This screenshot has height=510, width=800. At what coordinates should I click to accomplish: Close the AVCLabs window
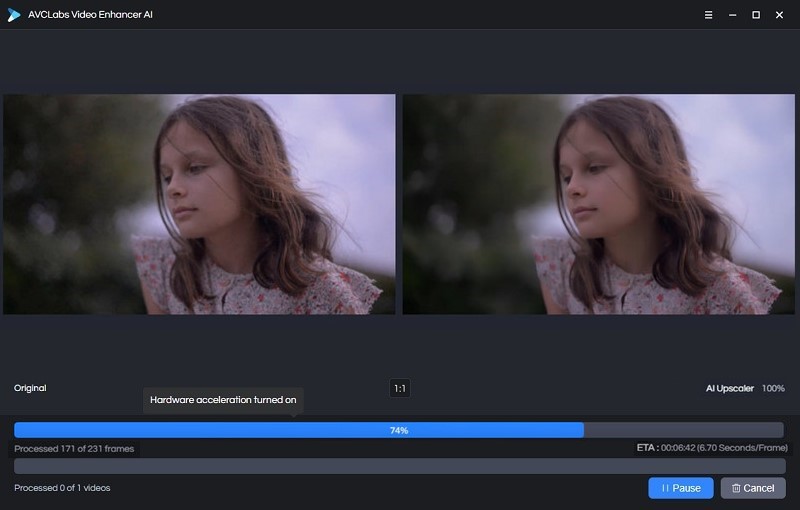point(779,15)
